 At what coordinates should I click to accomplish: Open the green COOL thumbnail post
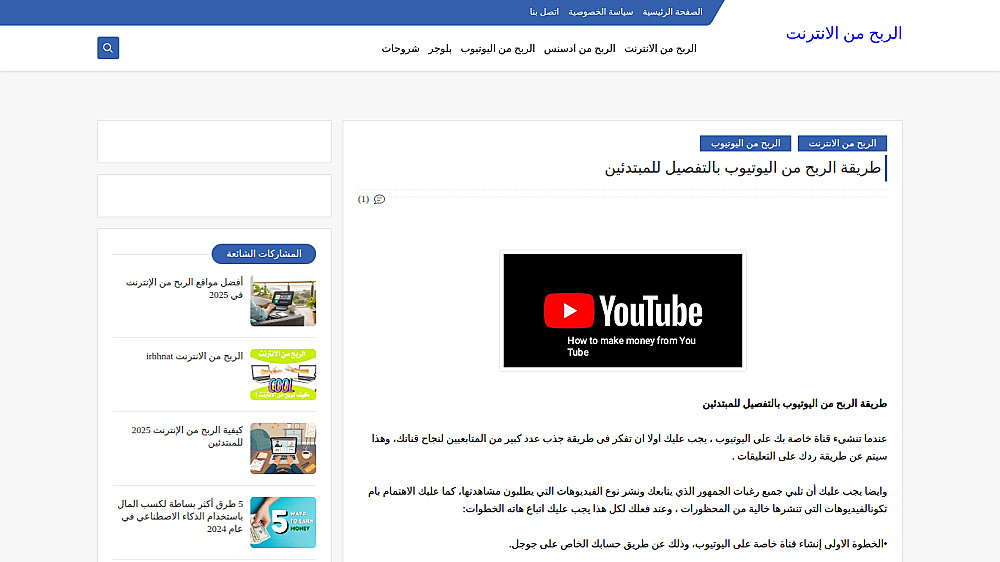pyautogui.click(x=283, y=374)
